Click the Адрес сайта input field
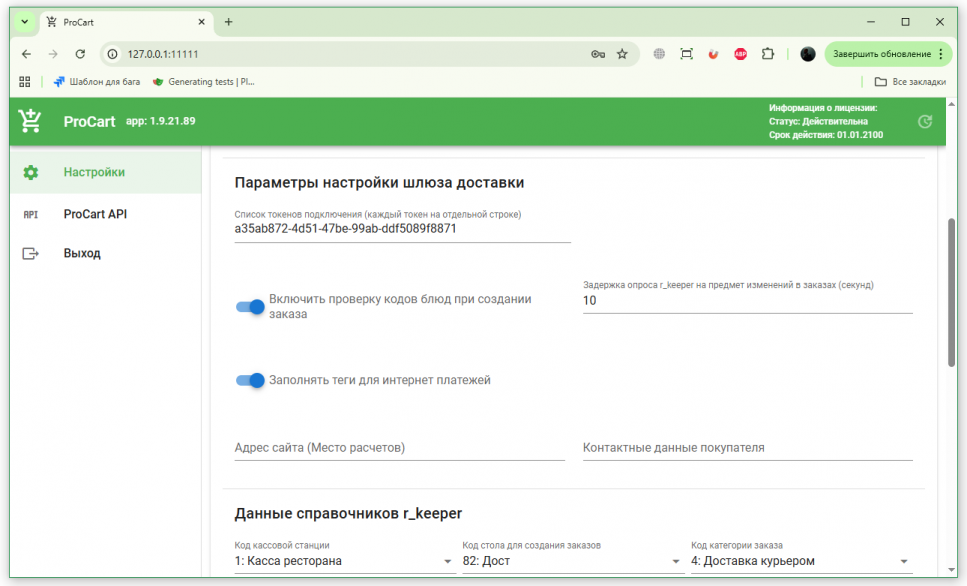The width and height of the screenshot is (967, 586). pyautogui.click(x=399, y=448)
